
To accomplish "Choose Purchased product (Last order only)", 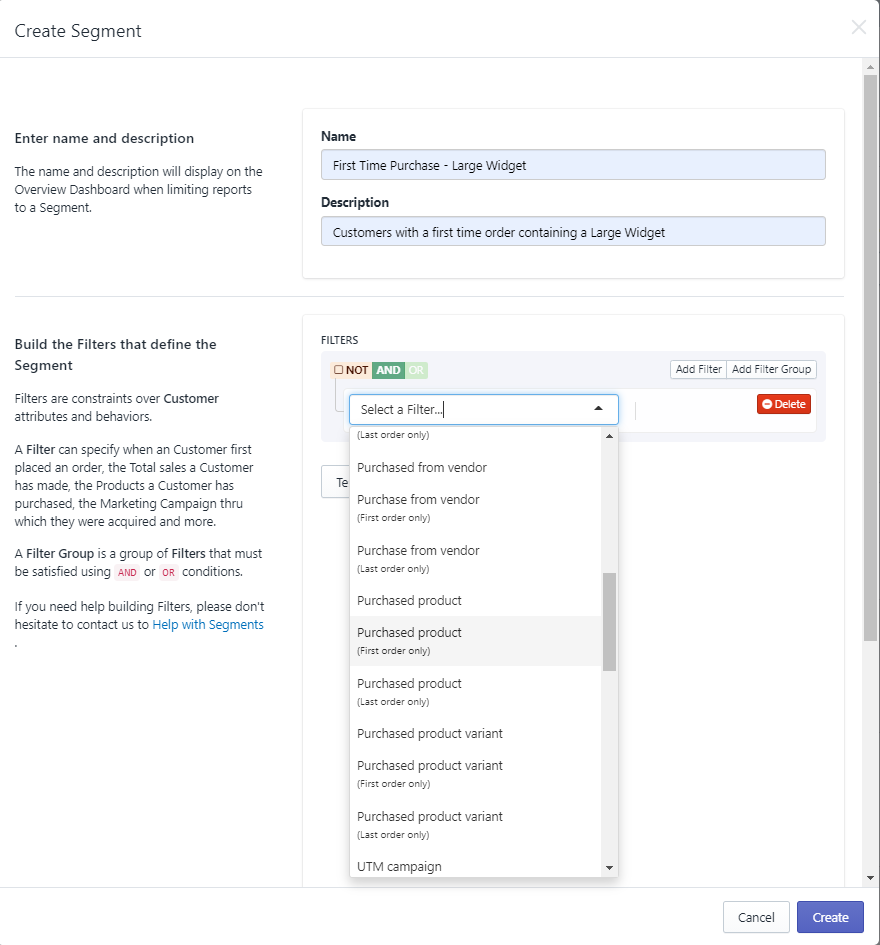I will tap(476, 692).
